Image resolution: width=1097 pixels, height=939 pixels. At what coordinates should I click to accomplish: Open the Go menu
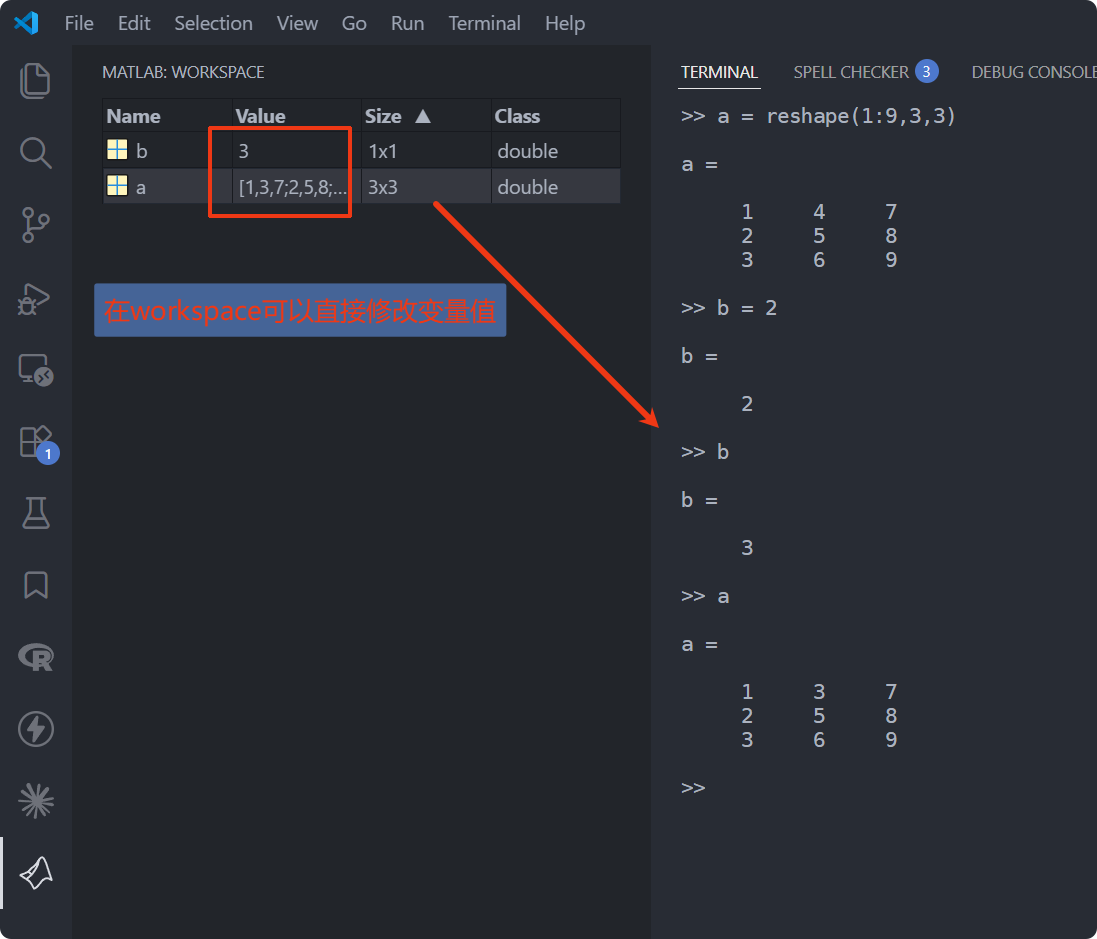coord(354,23)
